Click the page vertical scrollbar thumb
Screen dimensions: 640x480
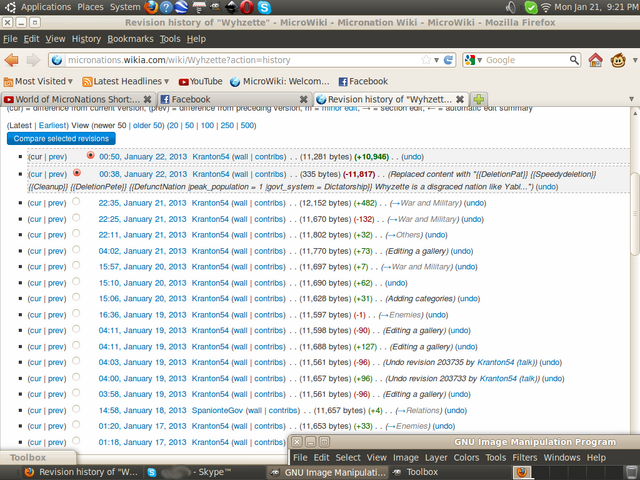pos(634,213)
